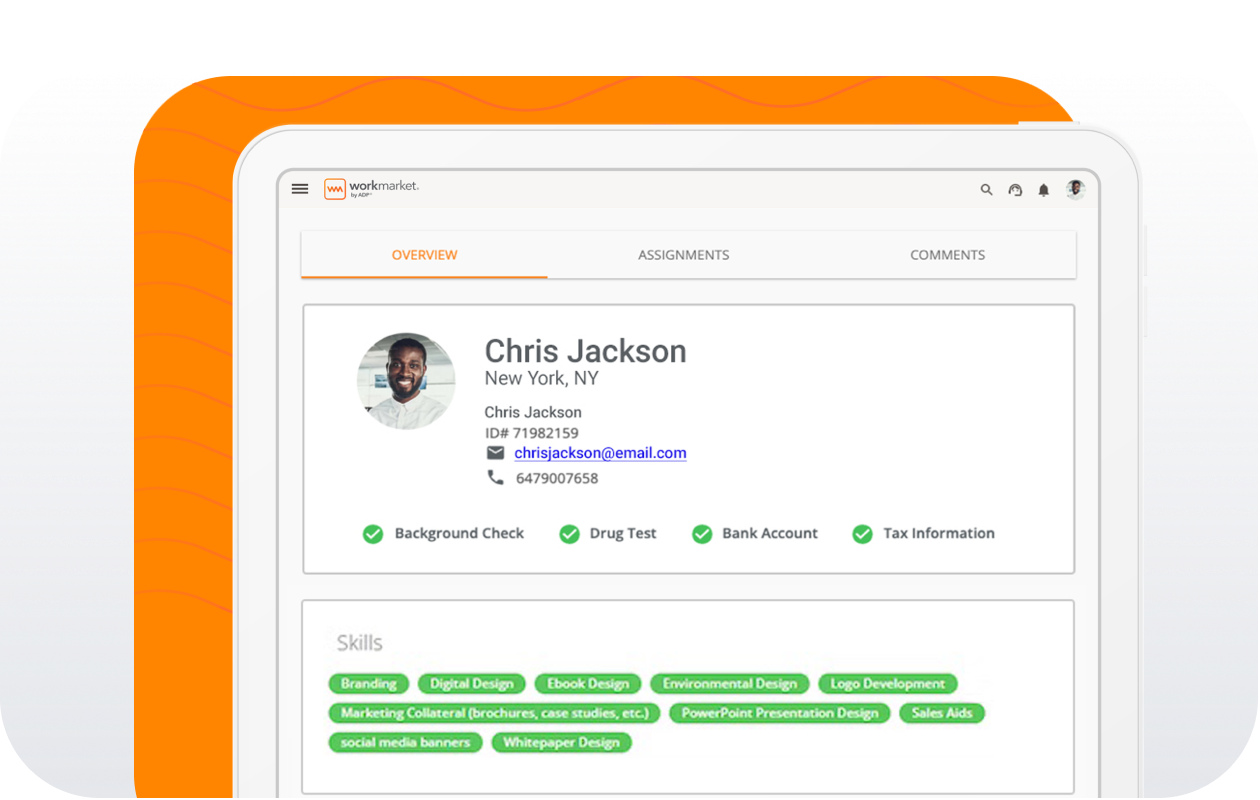
Task: Open the Comments tab
Action: tap(947, 255)
